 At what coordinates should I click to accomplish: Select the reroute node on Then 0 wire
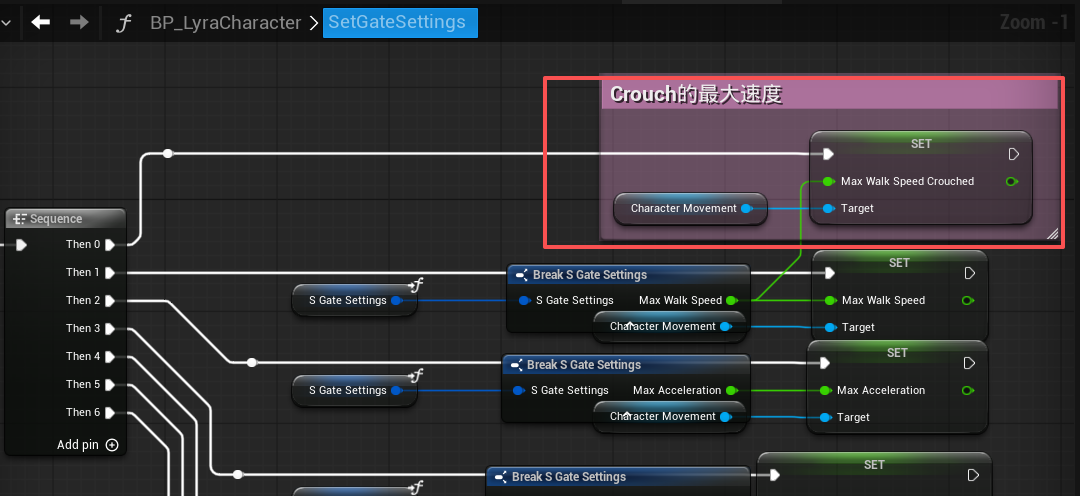click(x=167, y=154)
